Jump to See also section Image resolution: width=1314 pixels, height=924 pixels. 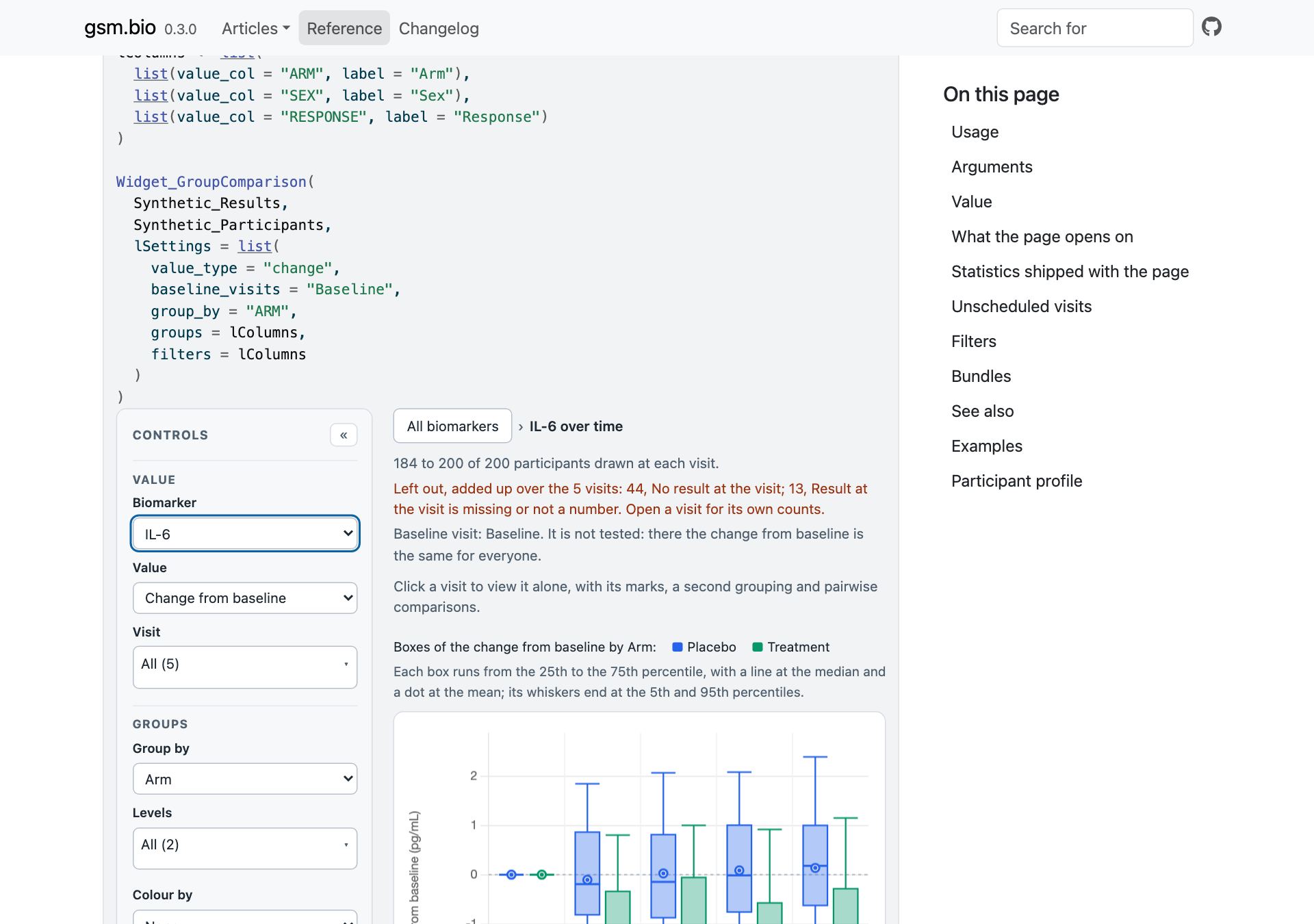pyautogui.click(x=982, y=411)
